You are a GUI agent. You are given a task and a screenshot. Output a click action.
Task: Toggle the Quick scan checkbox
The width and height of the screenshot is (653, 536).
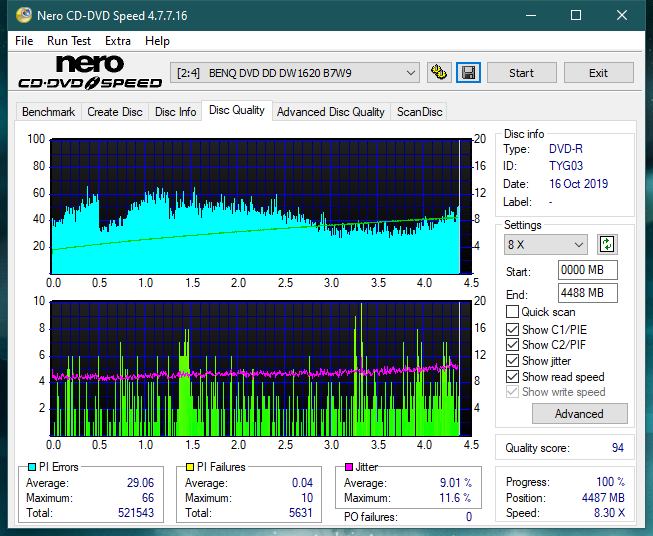[x=512, y=312]
